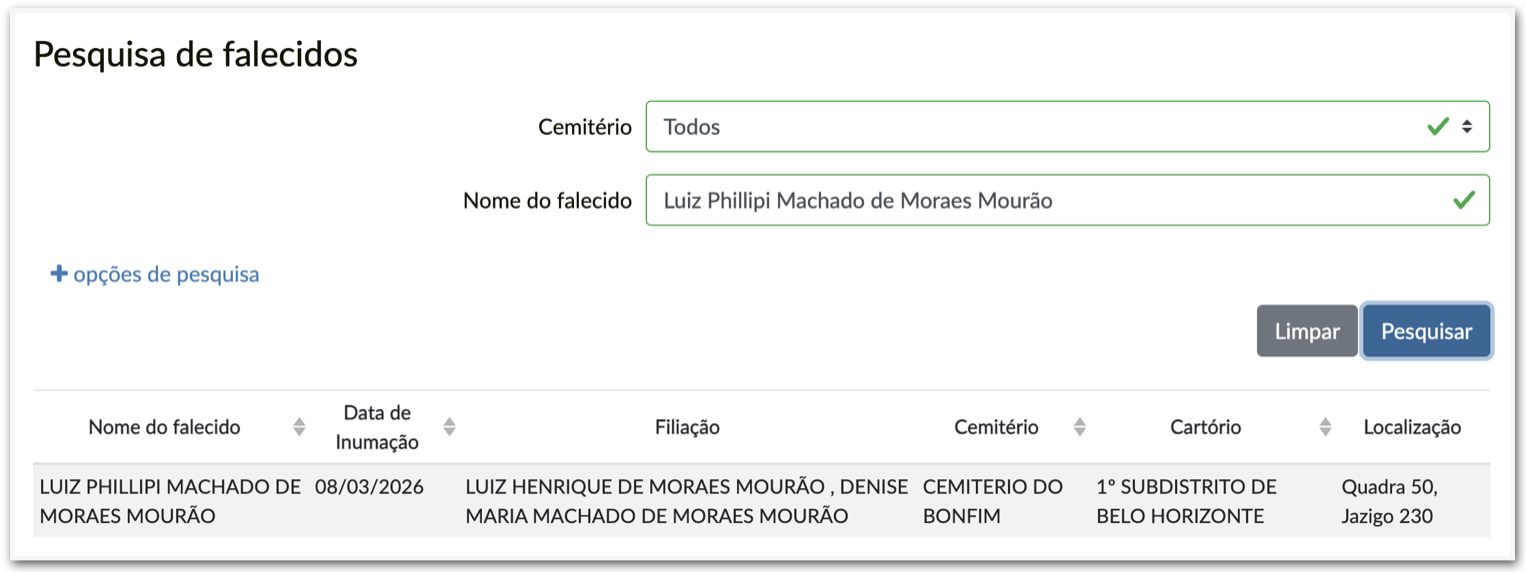The height and width of the screenshot is (572, 1526).
Task: Click green checkmark in Cemitério field
Action: pos(1438,127)
